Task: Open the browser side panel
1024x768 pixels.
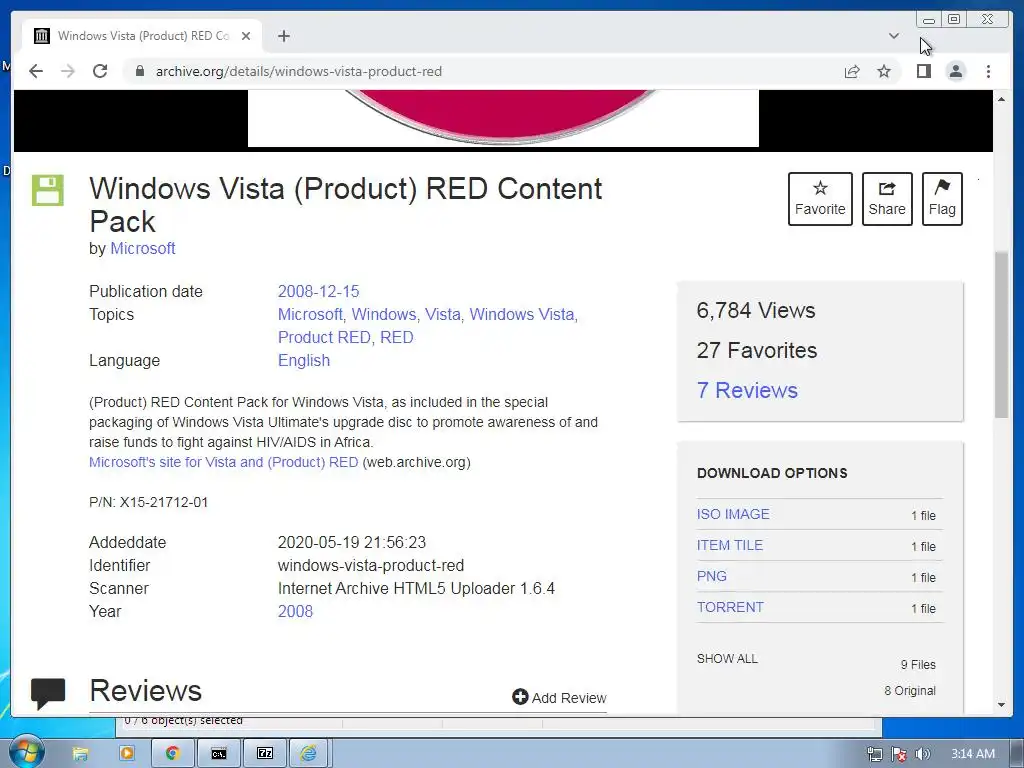Action: coord(923,71)
